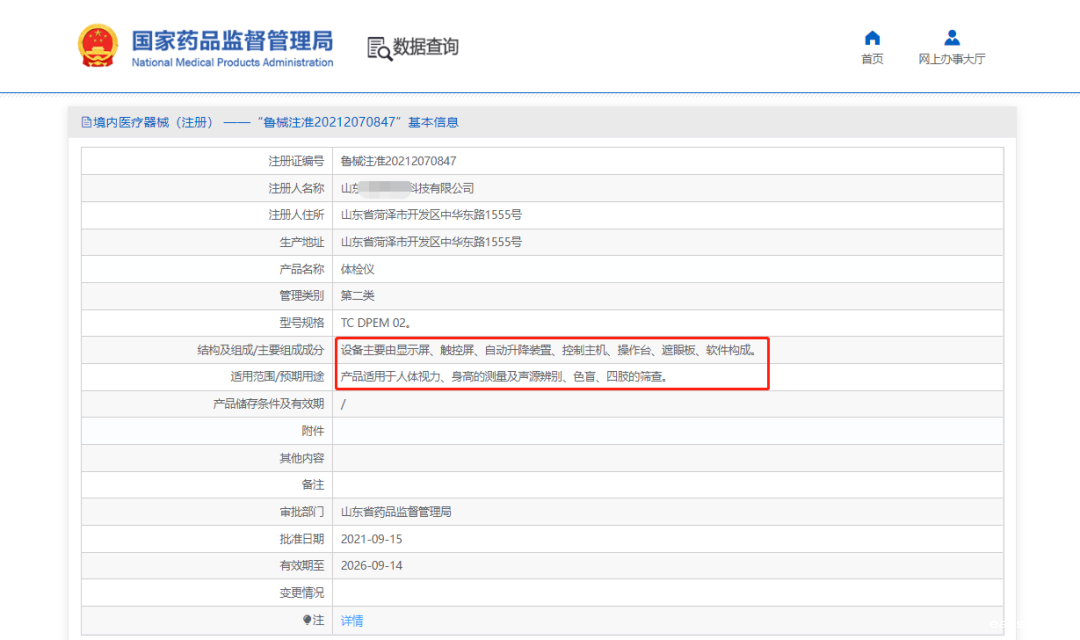Screen dimensions: 1080x640
Task: Open the 详情 details link
Action: 351,620
